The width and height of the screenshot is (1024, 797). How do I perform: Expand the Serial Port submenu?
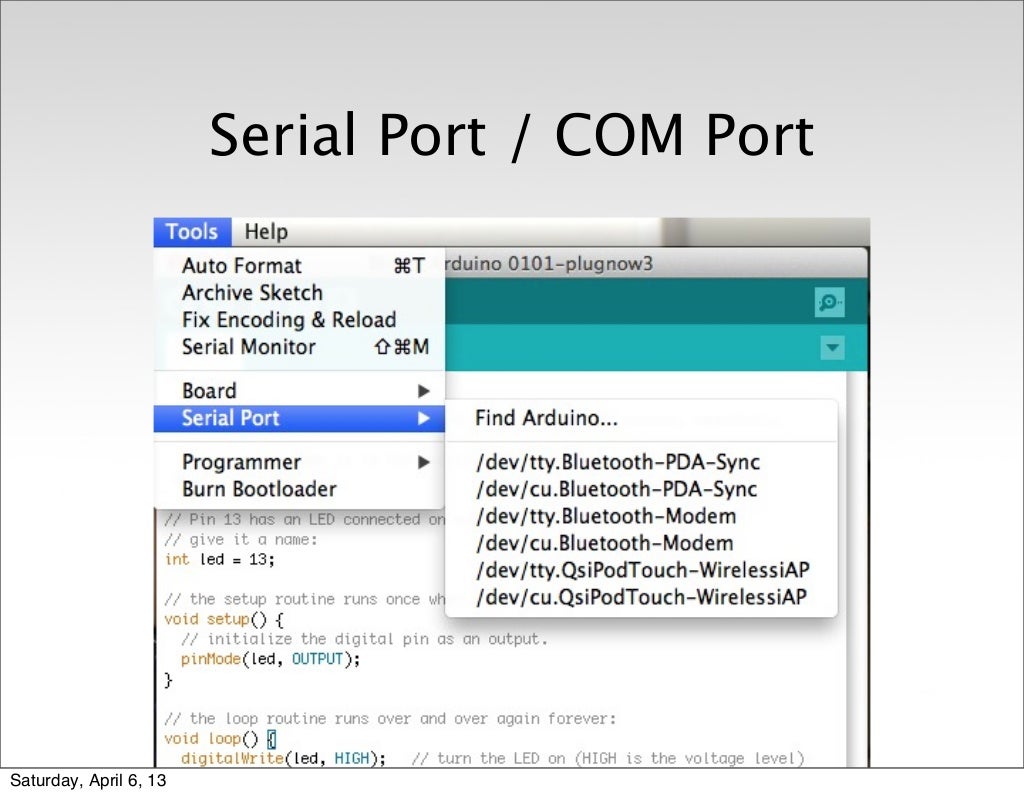(x=299, y=418)
